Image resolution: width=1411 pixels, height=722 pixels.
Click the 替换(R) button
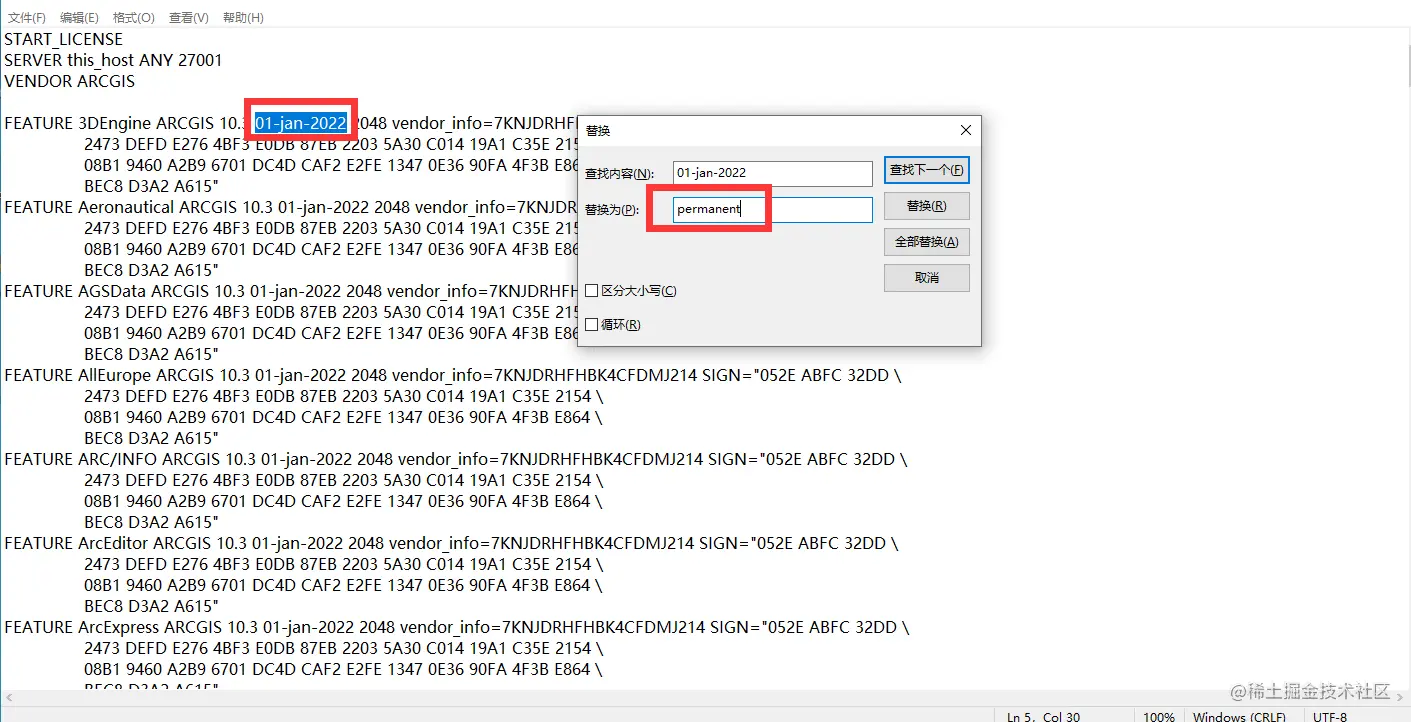coord(927,206)
